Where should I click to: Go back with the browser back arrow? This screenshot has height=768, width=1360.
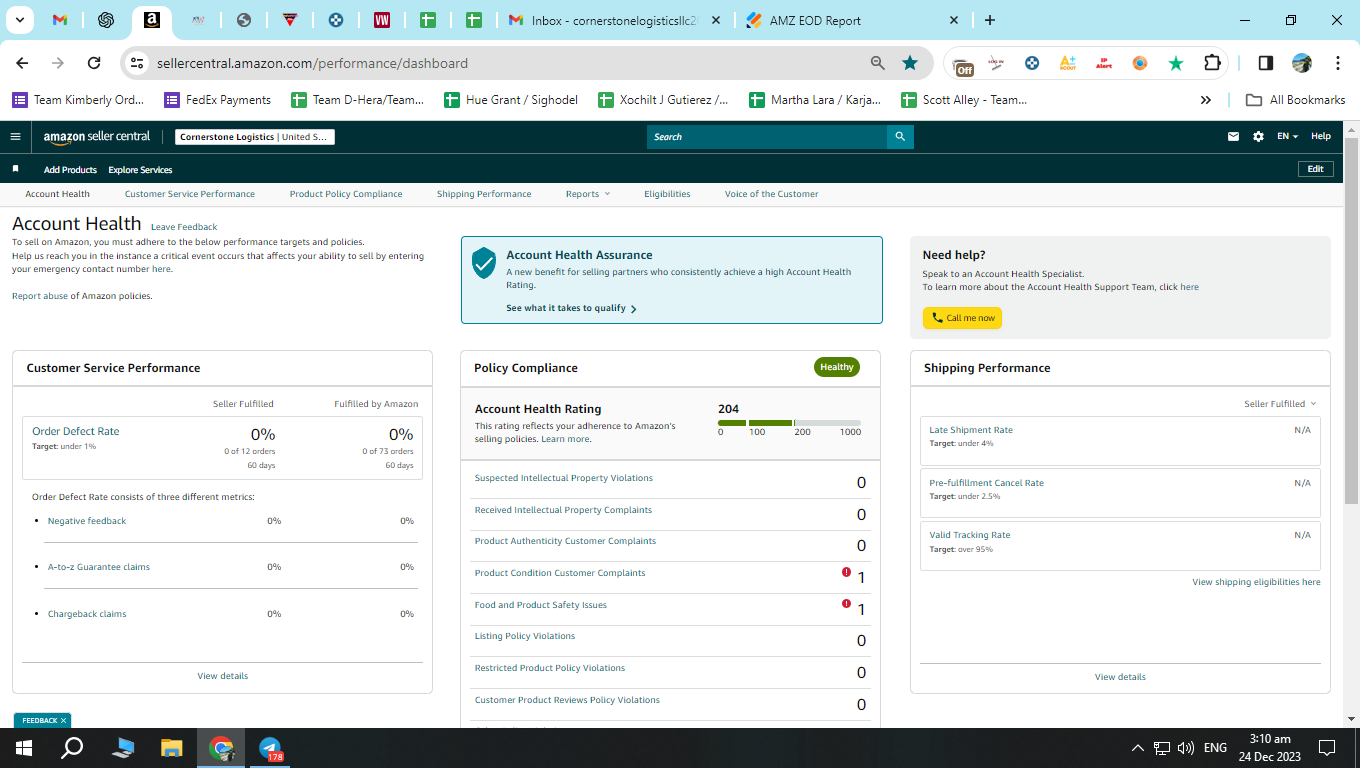tap(22, 63)
